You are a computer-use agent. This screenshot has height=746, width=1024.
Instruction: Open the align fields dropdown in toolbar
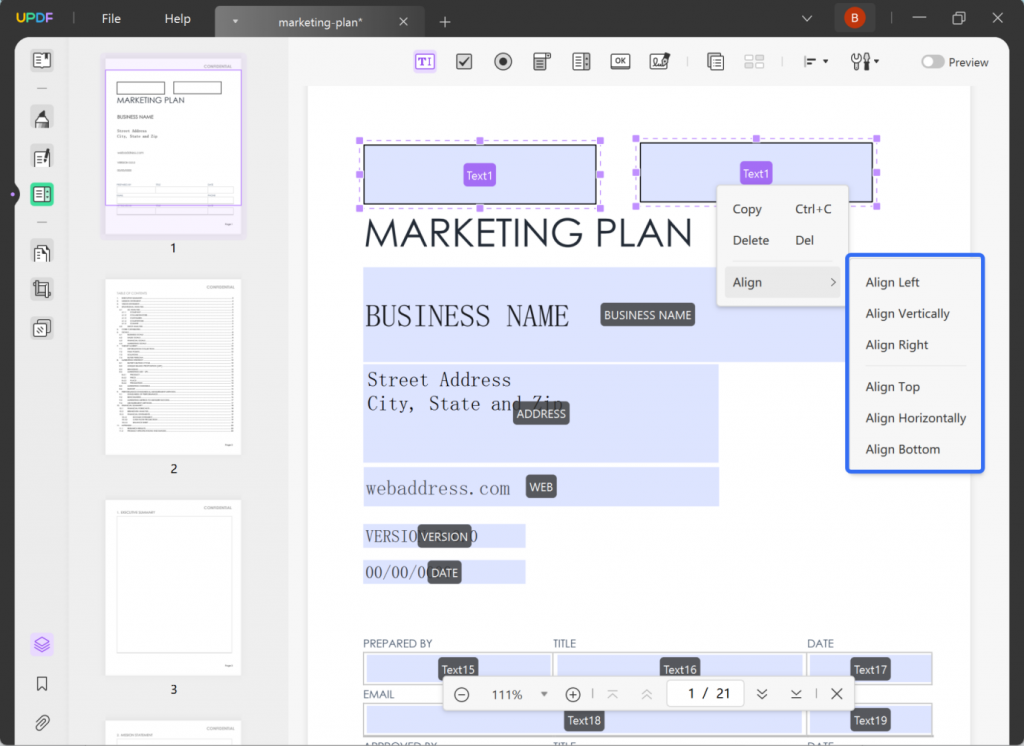tap(816, 61)
